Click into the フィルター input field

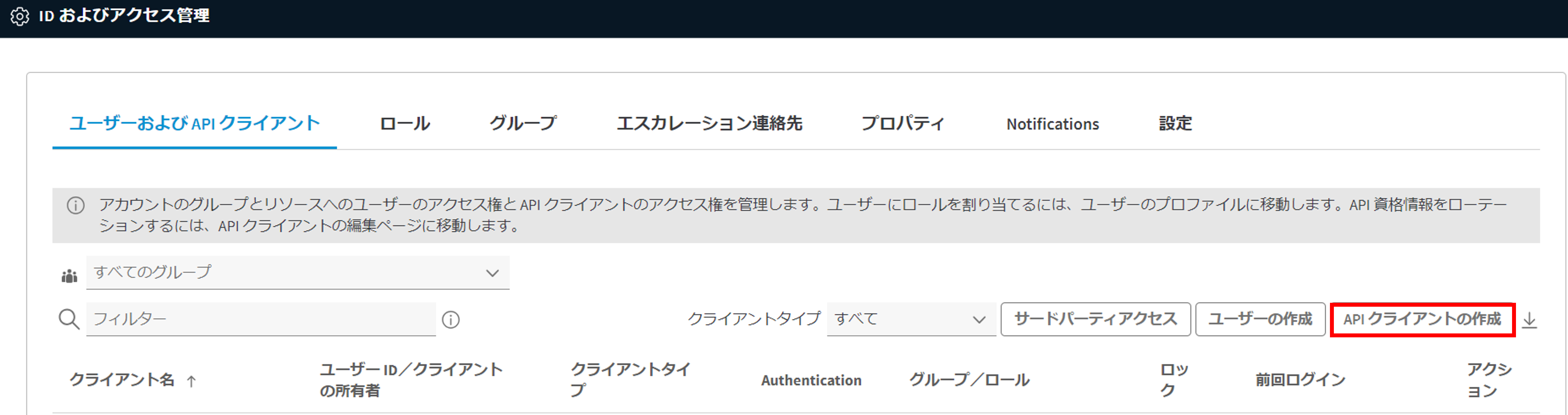click(261, 320)
